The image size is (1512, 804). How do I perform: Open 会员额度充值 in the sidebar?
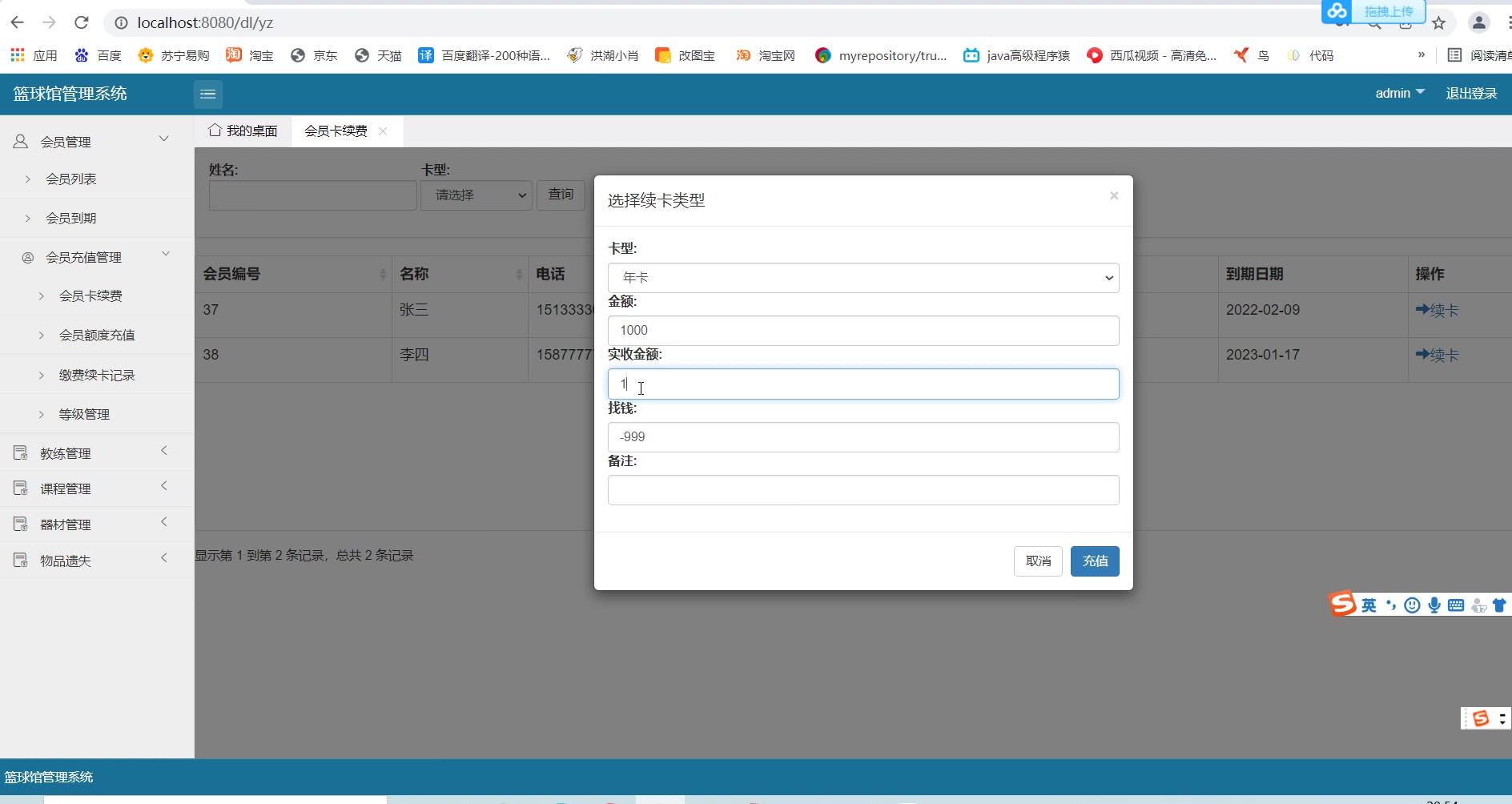tap(97, 336)
